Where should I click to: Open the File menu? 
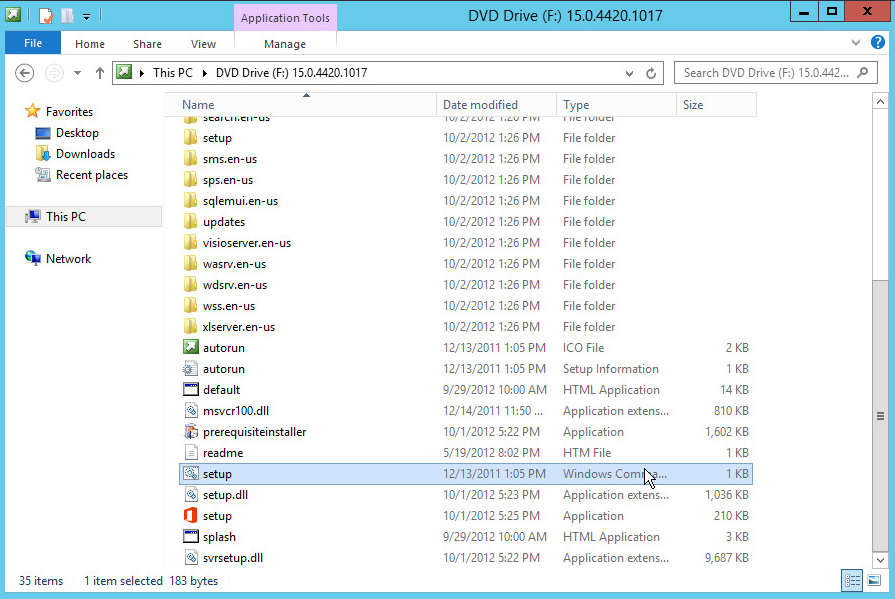[x=33, y=44]
